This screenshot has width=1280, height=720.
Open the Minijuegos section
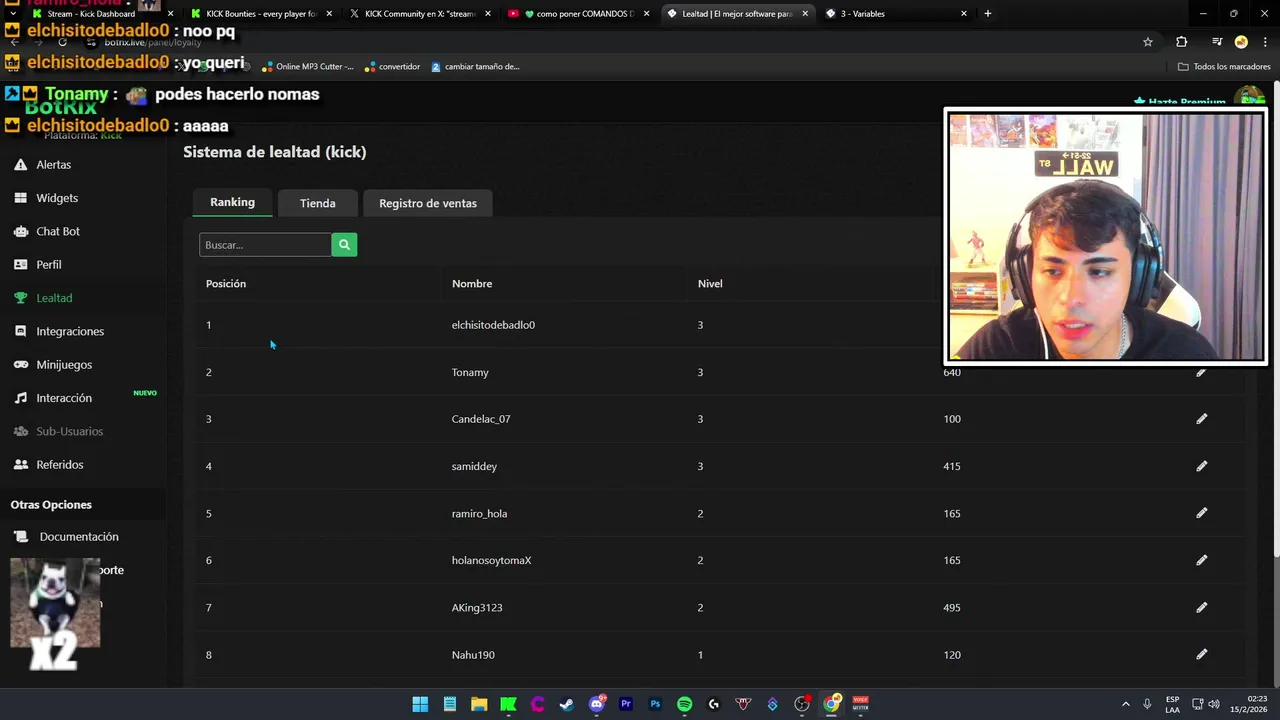tap(64, 365)
